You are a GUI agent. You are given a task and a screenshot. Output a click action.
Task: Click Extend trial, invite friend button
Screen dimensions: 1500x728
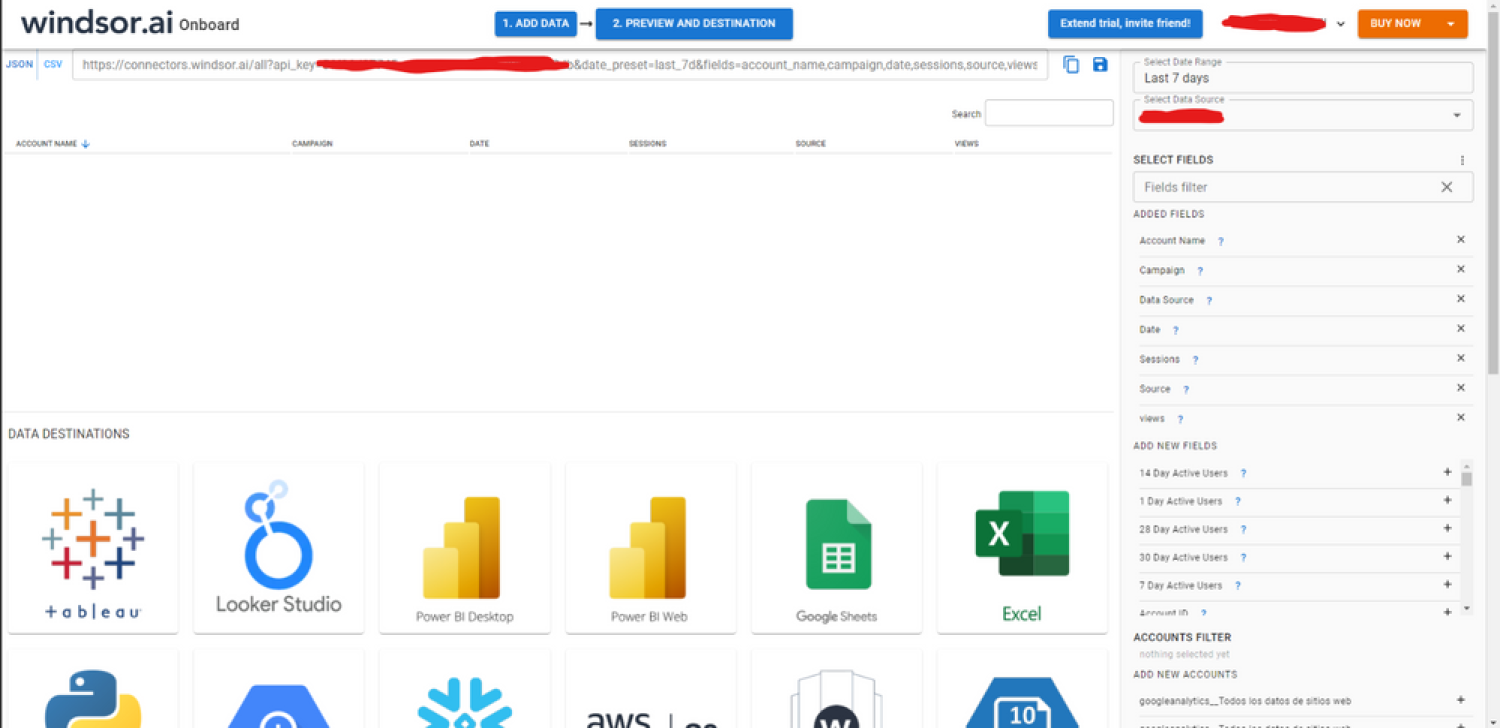tap(1125, 24)
